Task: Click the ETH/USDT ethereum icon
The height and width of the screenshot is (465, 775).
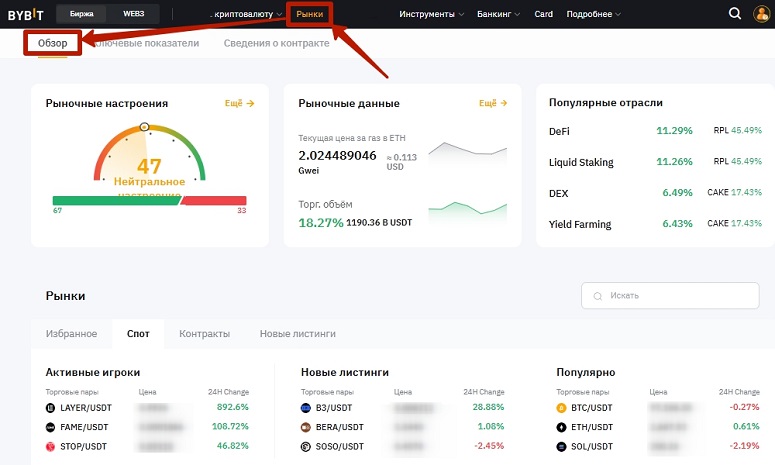Action: [x=561, y=426]
